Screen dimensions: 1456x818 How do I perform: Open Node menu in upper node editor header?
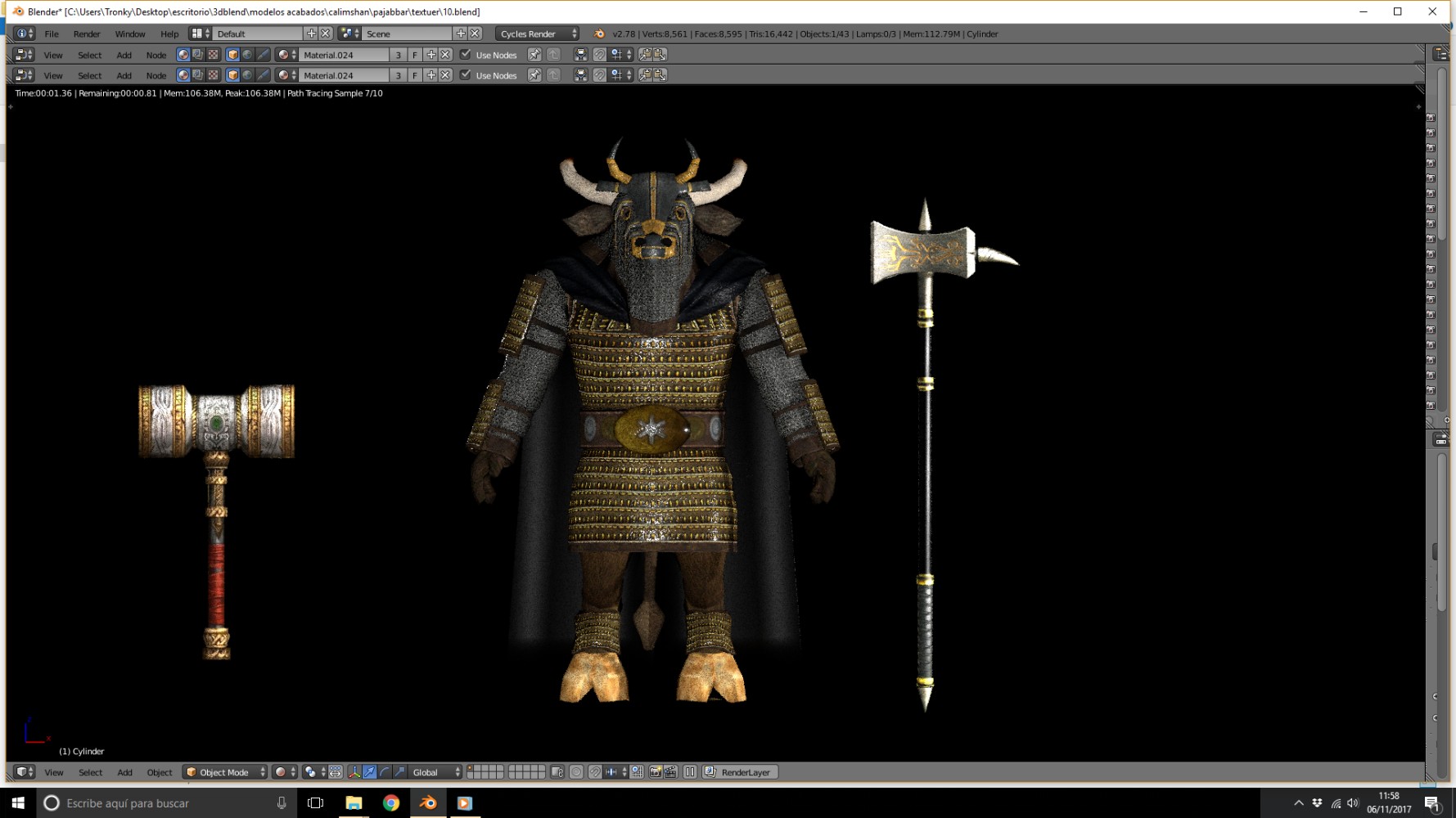[156, 55]
